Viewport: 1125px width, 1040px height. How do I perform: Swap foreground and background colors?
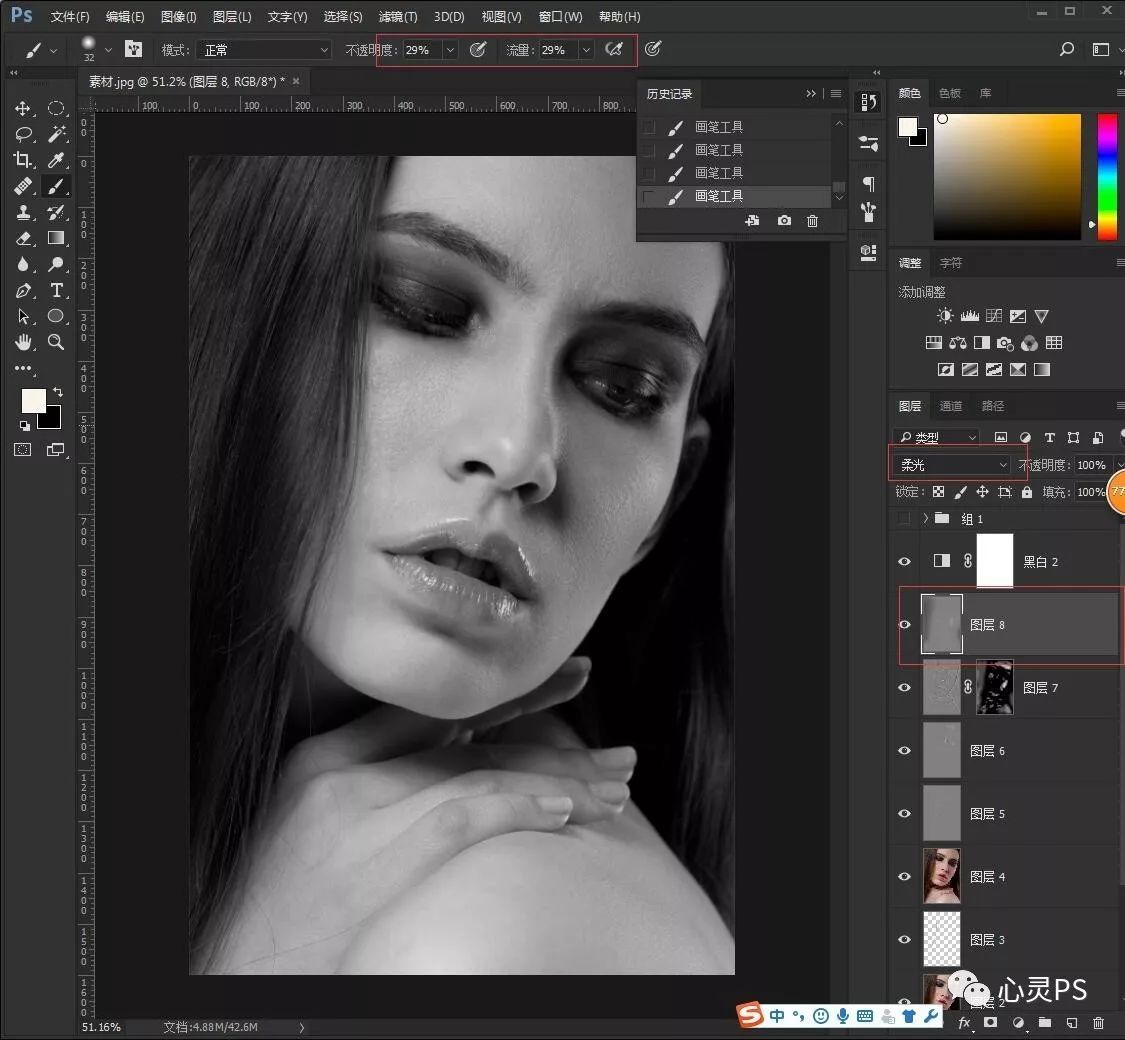[x=58, y=392]
